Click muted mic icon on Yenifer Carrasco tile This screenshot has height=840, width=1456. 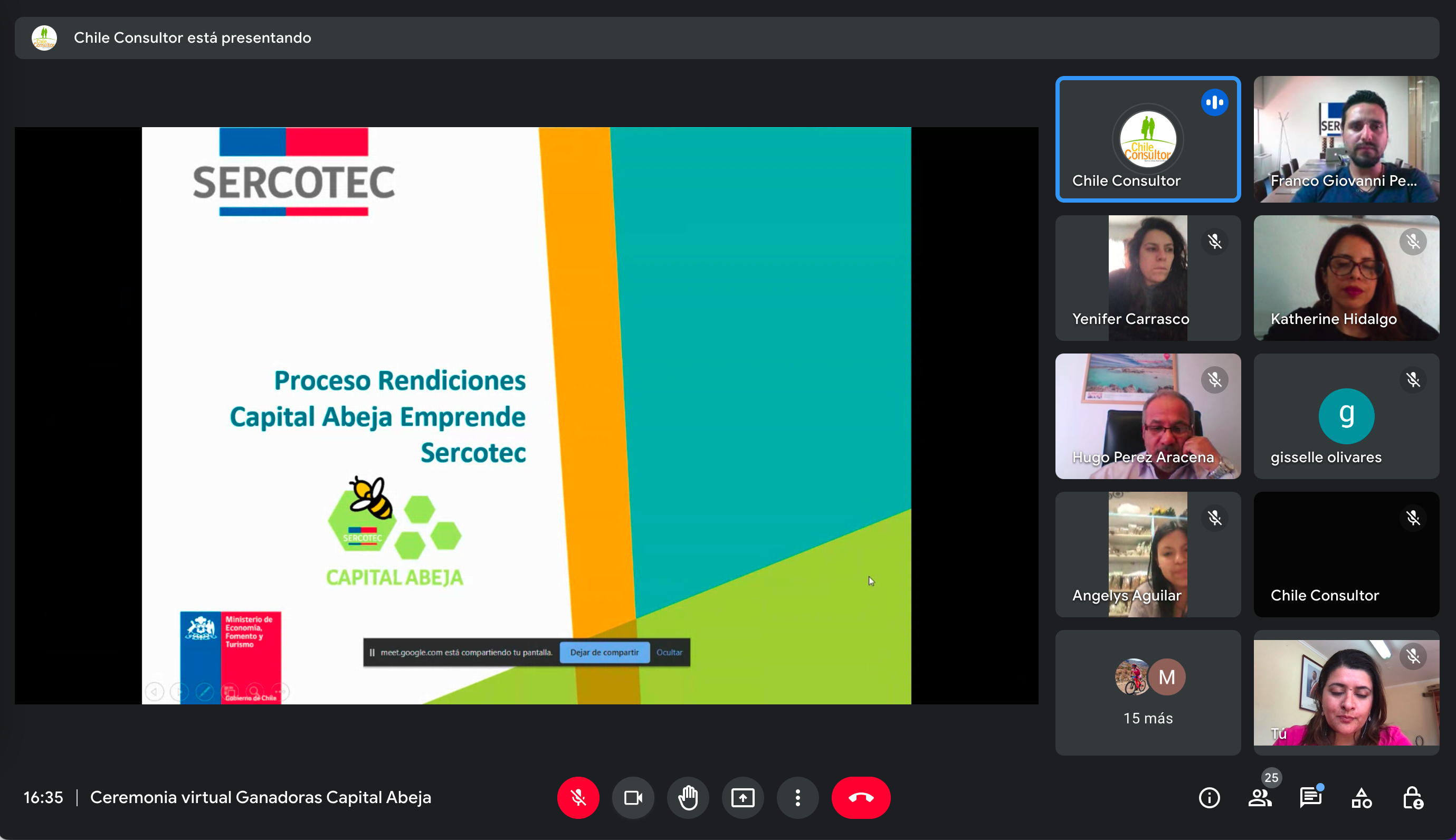point(1214,241)
